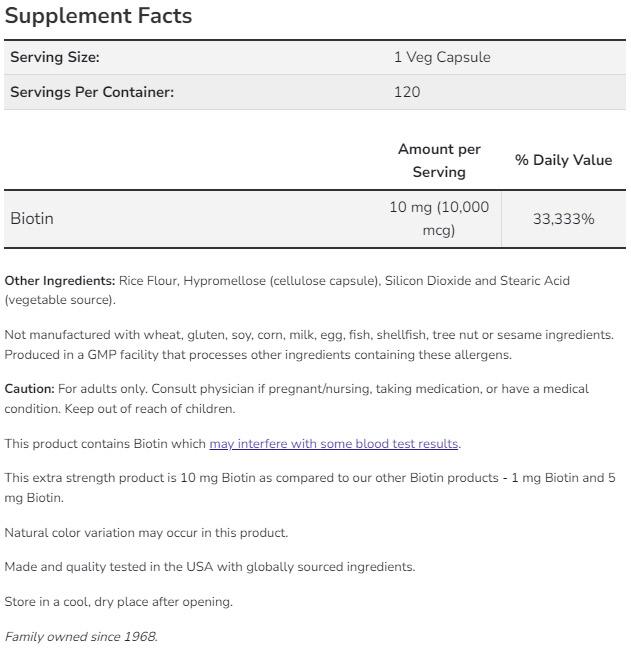The width and height of the screenshot is (631, 651).
Task: Click the Biotin ingredient row name
Action: (32, 218)
